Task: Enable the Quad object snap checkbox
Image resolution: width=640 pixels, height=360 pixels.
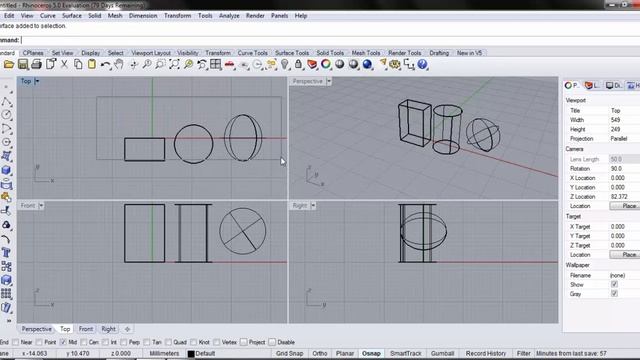Action: point(168,342)
